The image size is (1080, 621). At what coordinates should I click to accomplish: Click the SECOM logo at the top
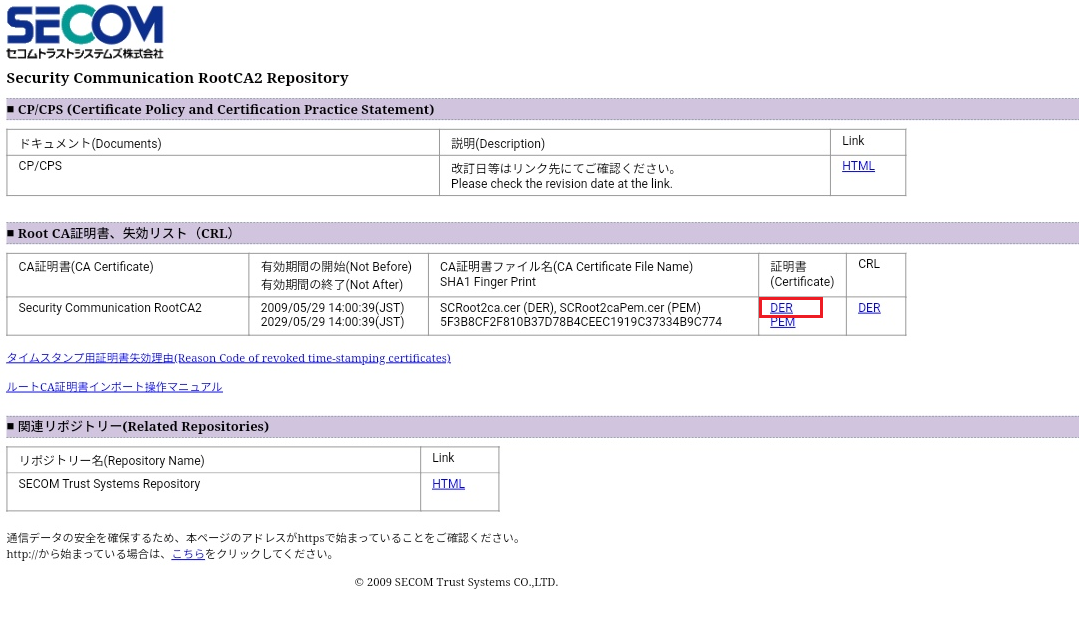point(85,32)
